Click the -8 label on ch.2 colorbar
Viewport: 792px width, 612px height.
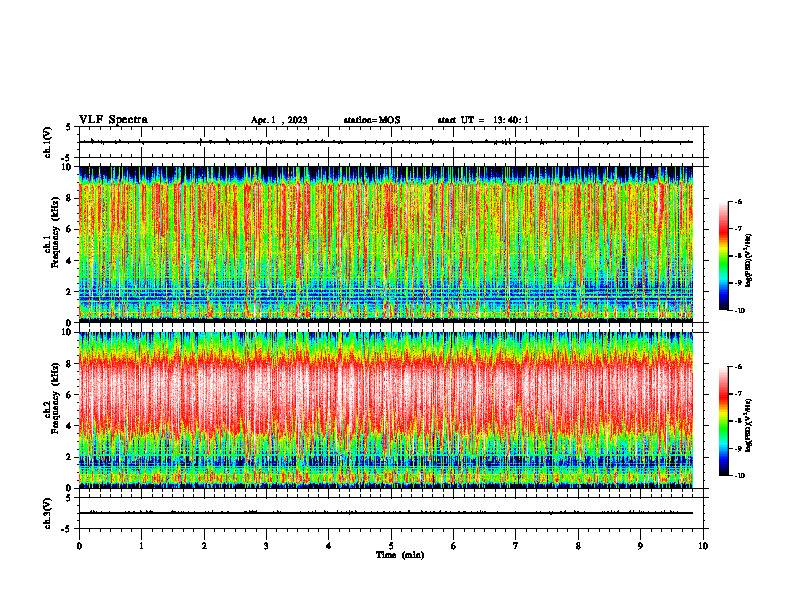click(x=738, y=421)
